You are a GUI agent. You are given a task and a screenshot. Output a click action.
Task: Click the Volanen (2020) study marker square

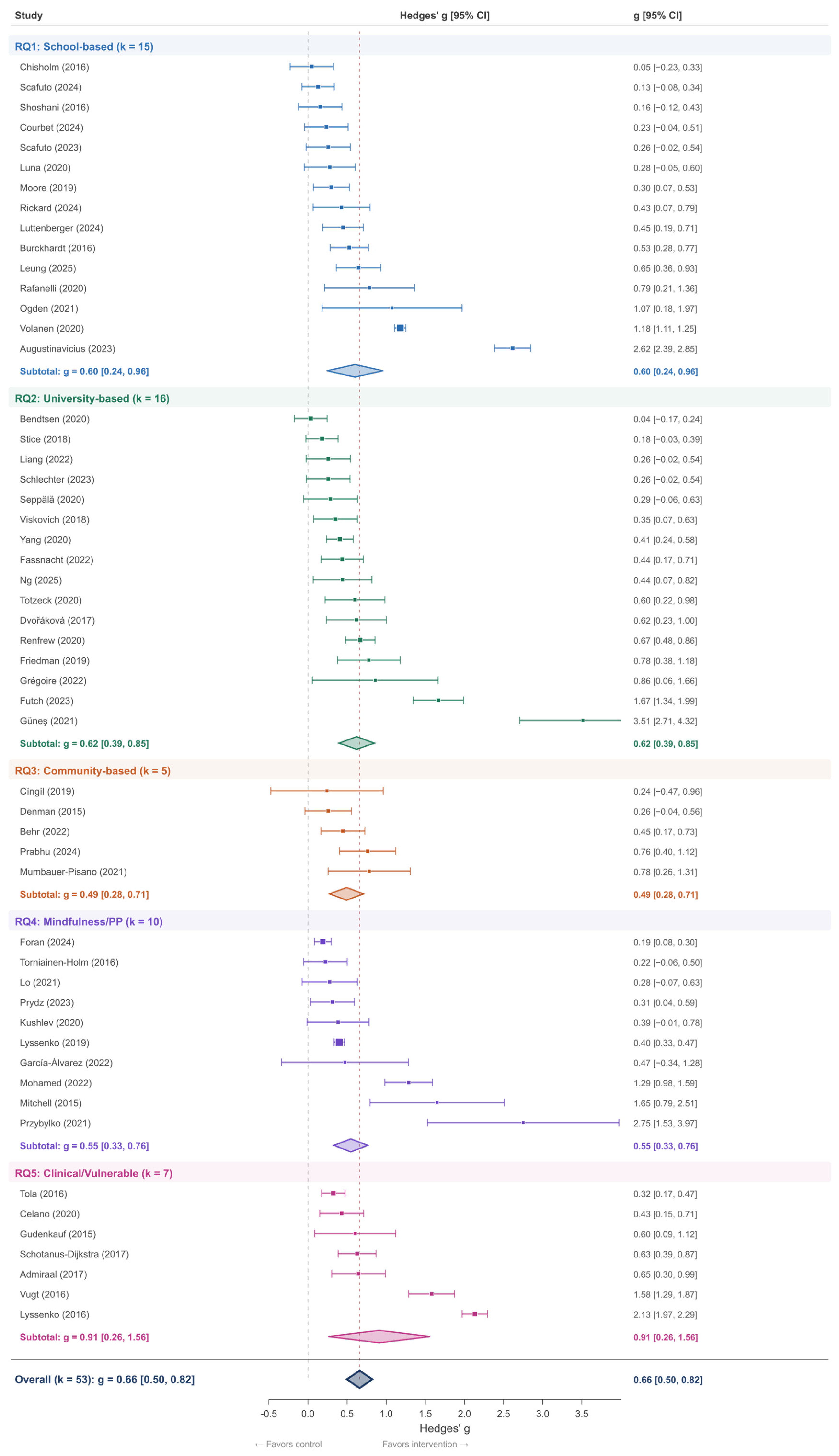[x=400, y=328]
